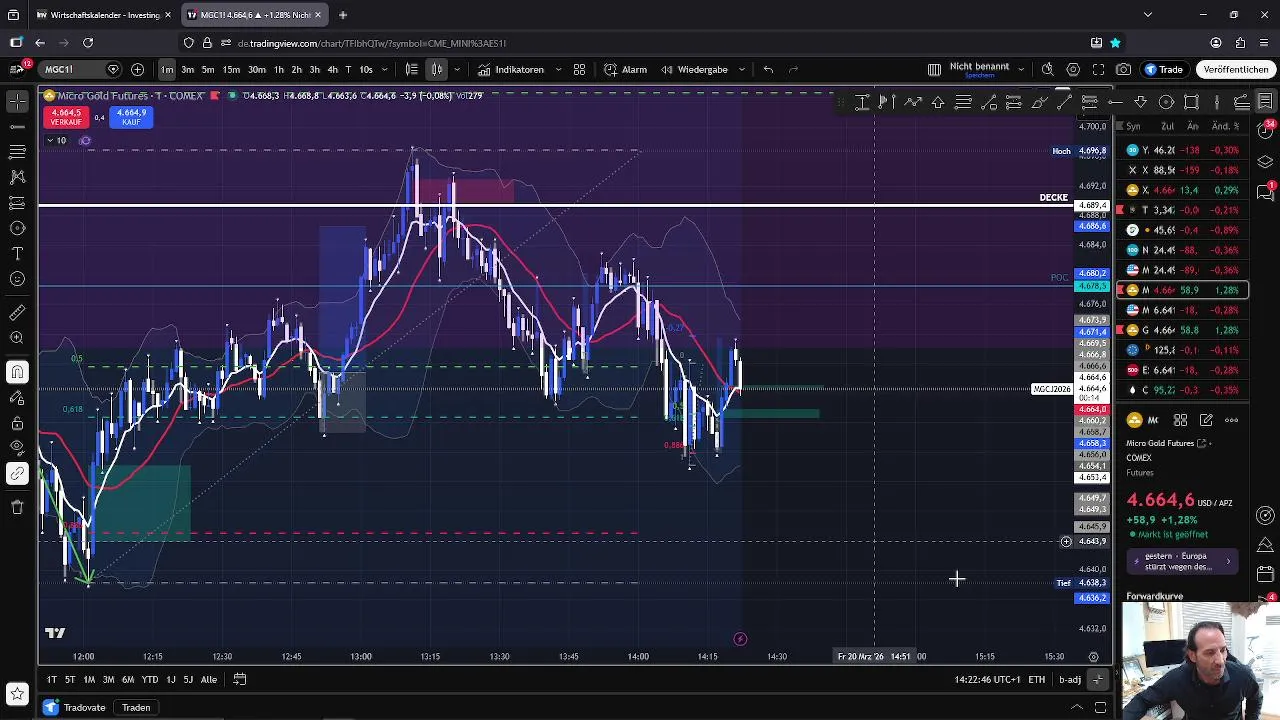Open the watchlist panel icon at right edge
1280x720 pixels.
tap(1265, 102)
